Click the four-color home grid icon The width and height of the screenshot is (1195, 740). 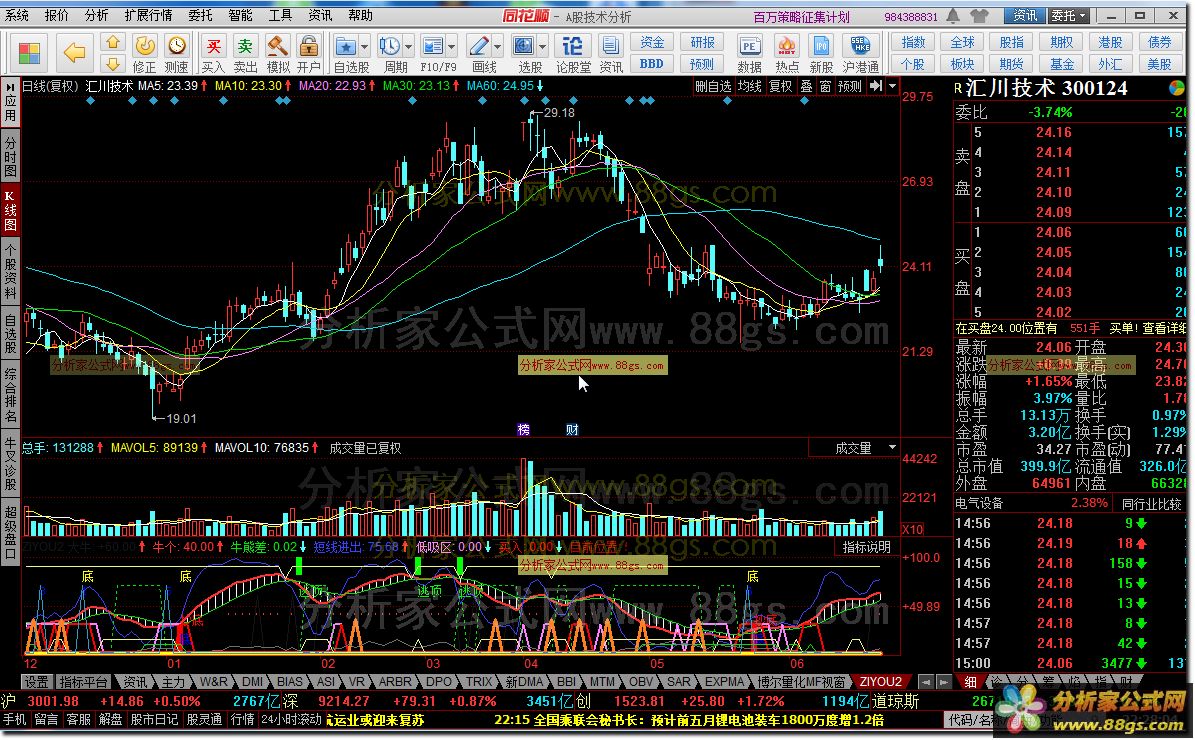coord(29,53)
